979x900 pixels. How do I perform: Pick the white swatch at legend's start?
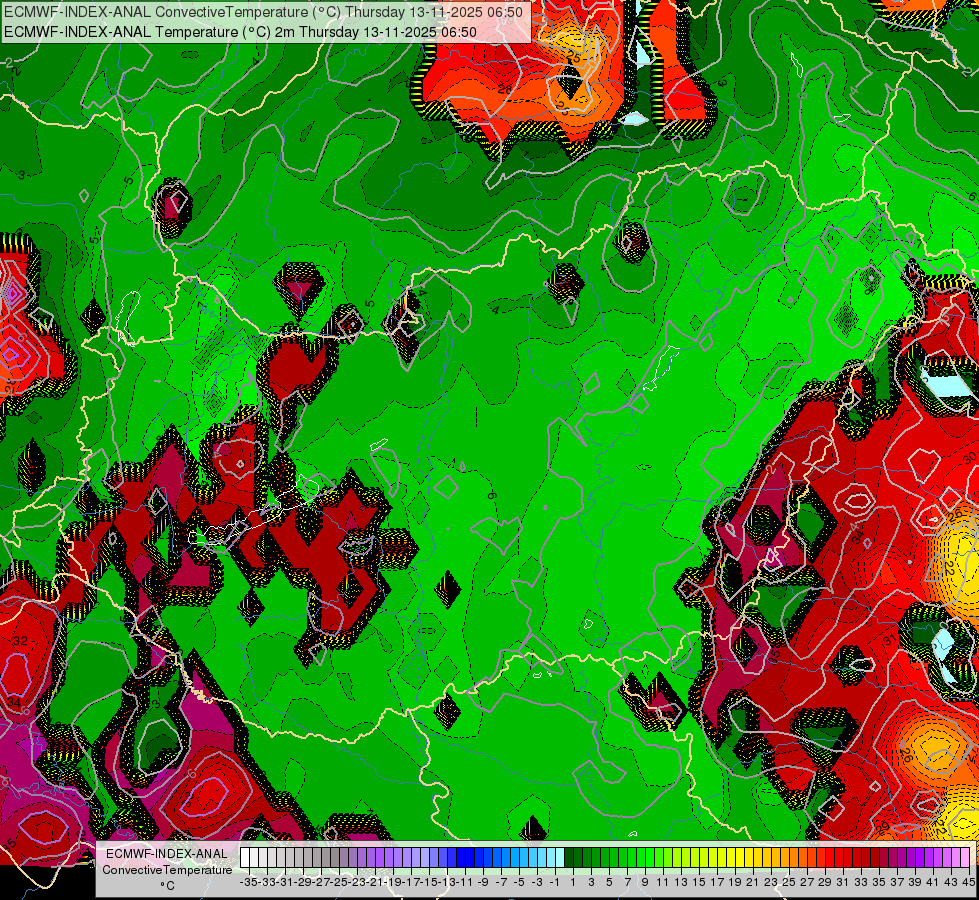[245, 858]
